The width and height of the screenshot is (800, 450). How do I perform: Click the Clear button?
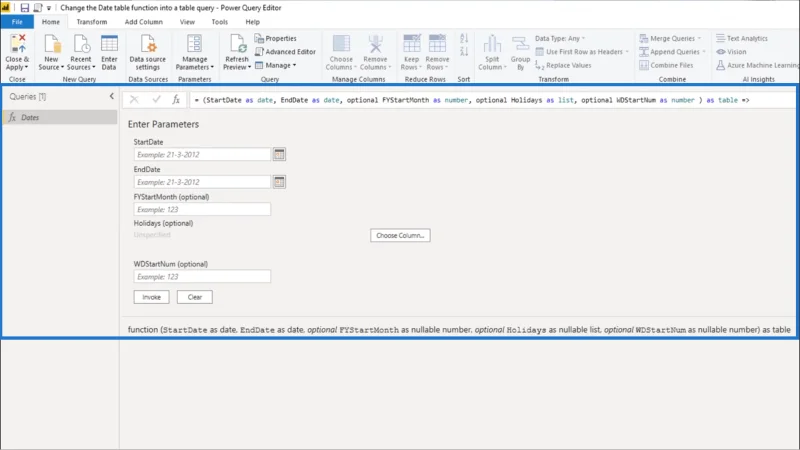(x=195, y=297)
